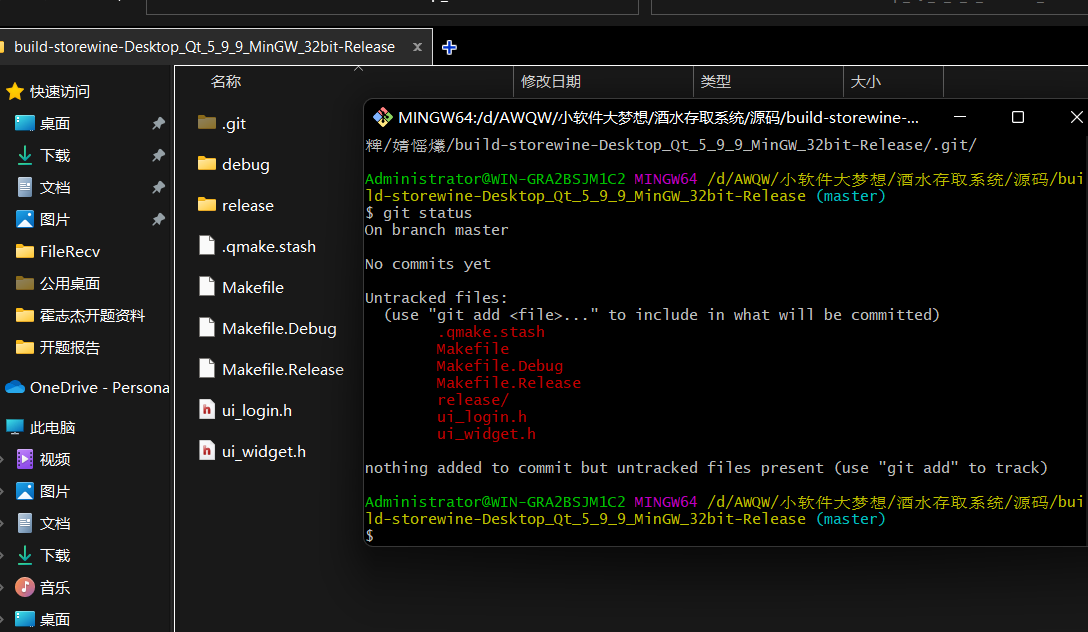Switch to build-storewine-Desktop tab
Viewport: 1088px width, 632px height.
pos(204,47)
